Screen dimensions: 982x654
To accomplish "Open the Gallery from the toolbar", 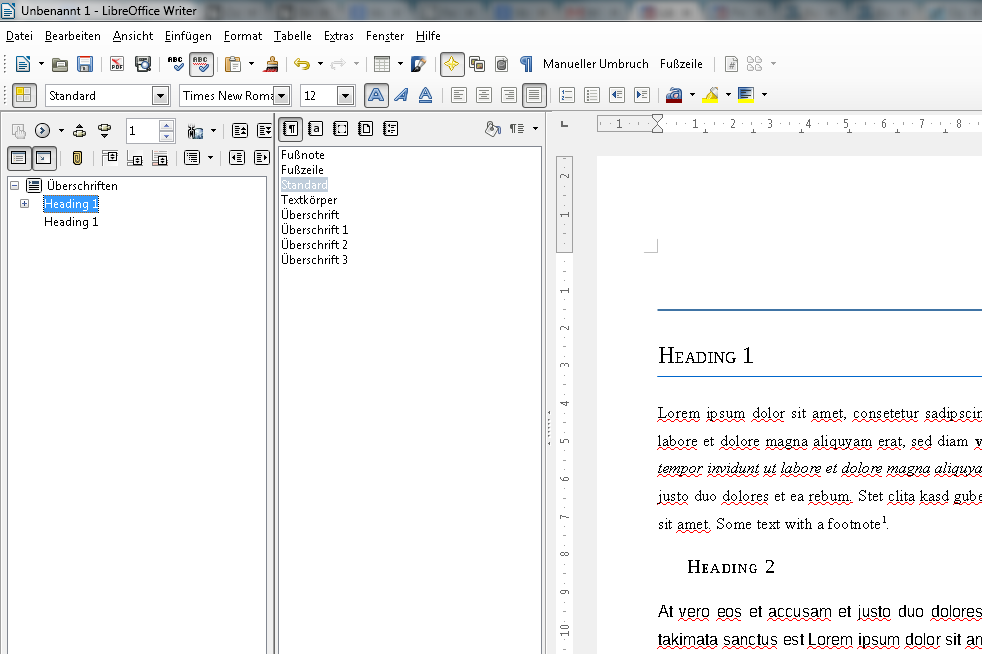I will click(477, 64).
